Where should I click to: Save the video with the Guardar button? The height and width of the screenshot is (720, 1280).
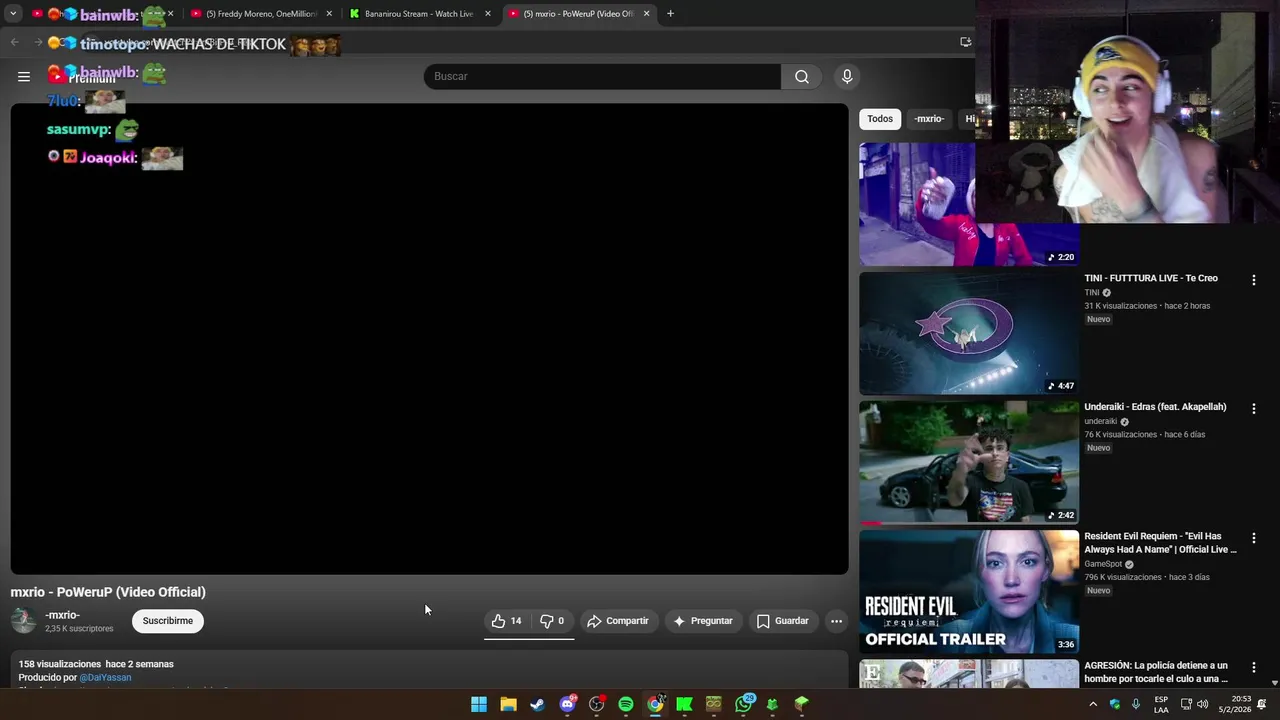click(782, 621)
